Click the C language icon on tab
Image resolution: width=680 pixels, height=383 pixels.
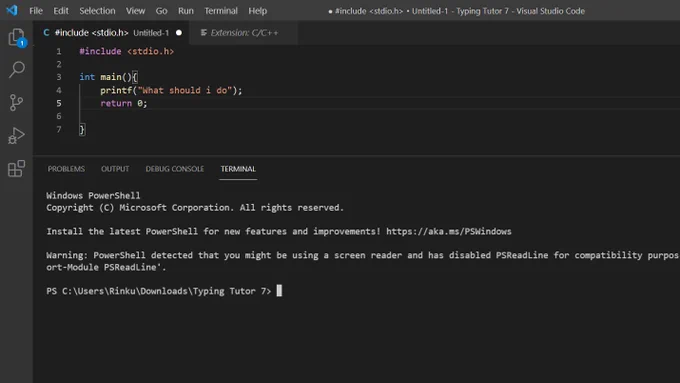click(46, 33)
